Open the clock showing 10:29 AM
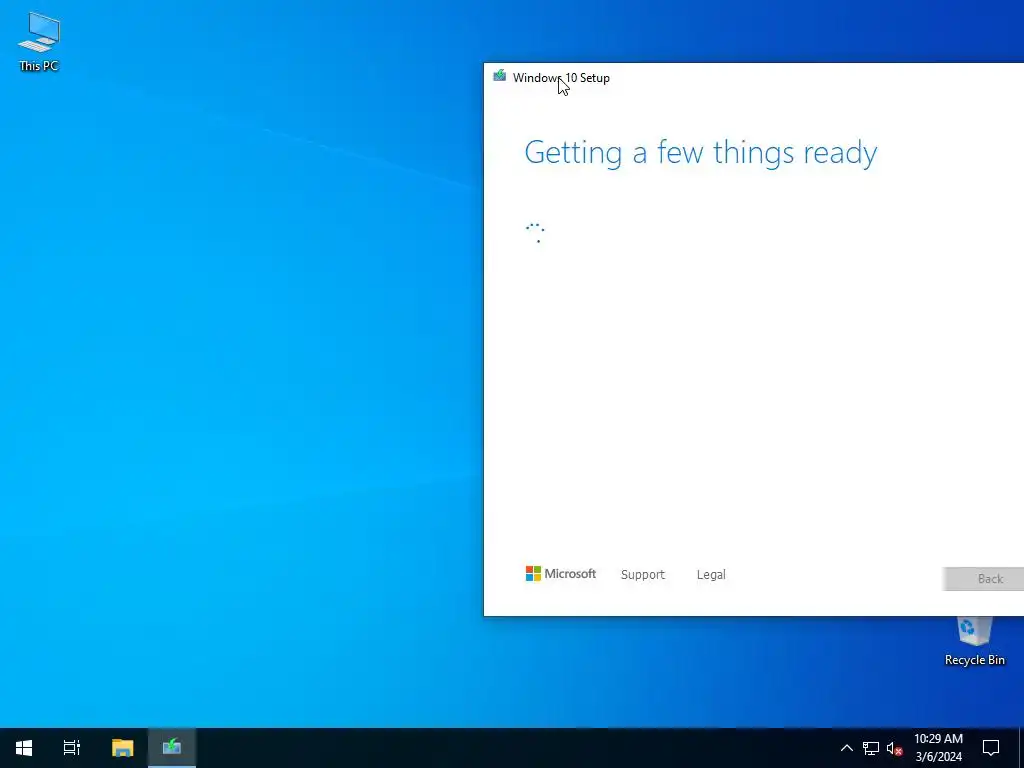 tap(938, 748)
